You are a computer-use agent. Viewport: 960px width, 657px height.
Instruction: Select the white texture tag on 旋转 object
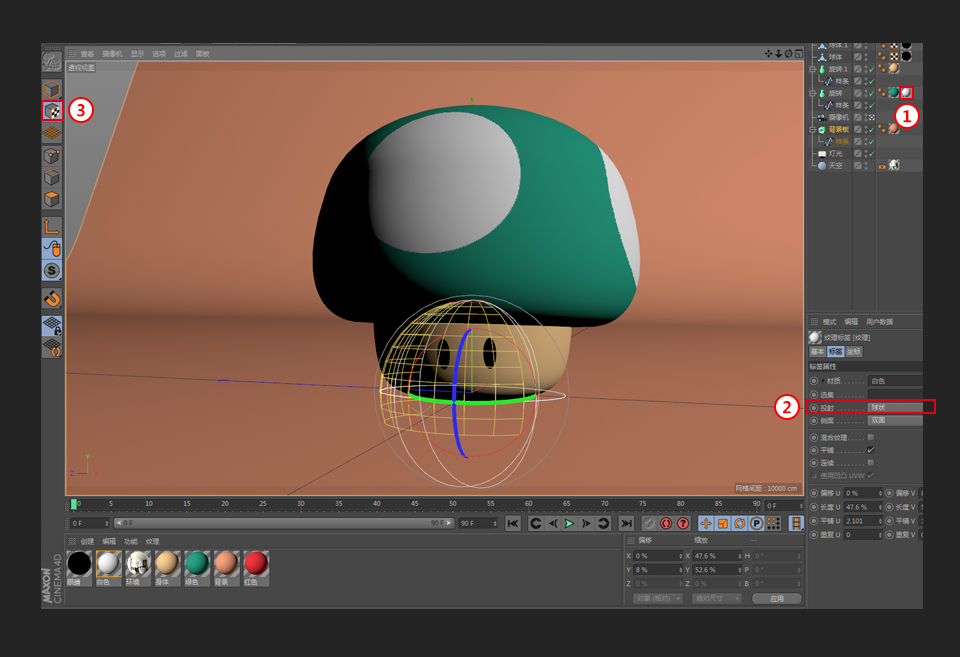pyautogui.click(x=906, y=93)
